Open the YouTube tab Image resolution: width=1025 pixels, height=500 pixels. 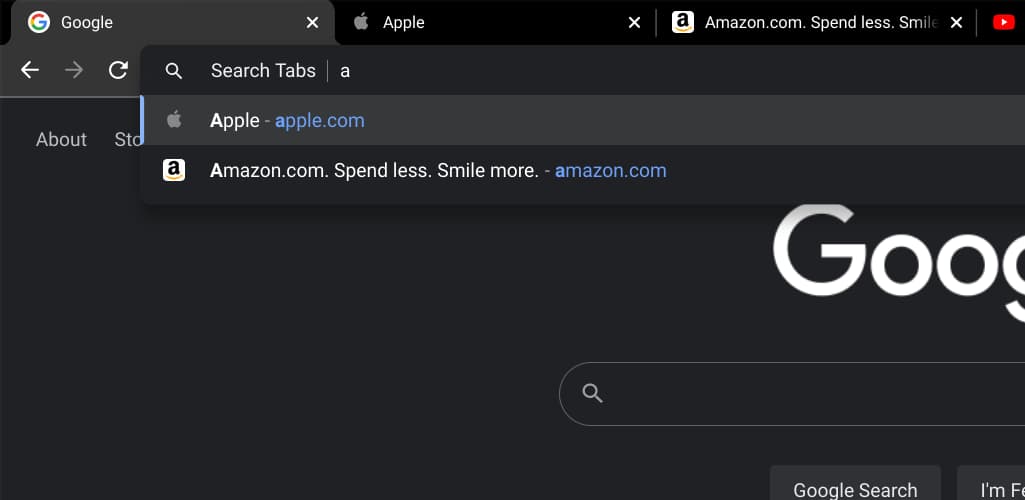point(1004,22)
